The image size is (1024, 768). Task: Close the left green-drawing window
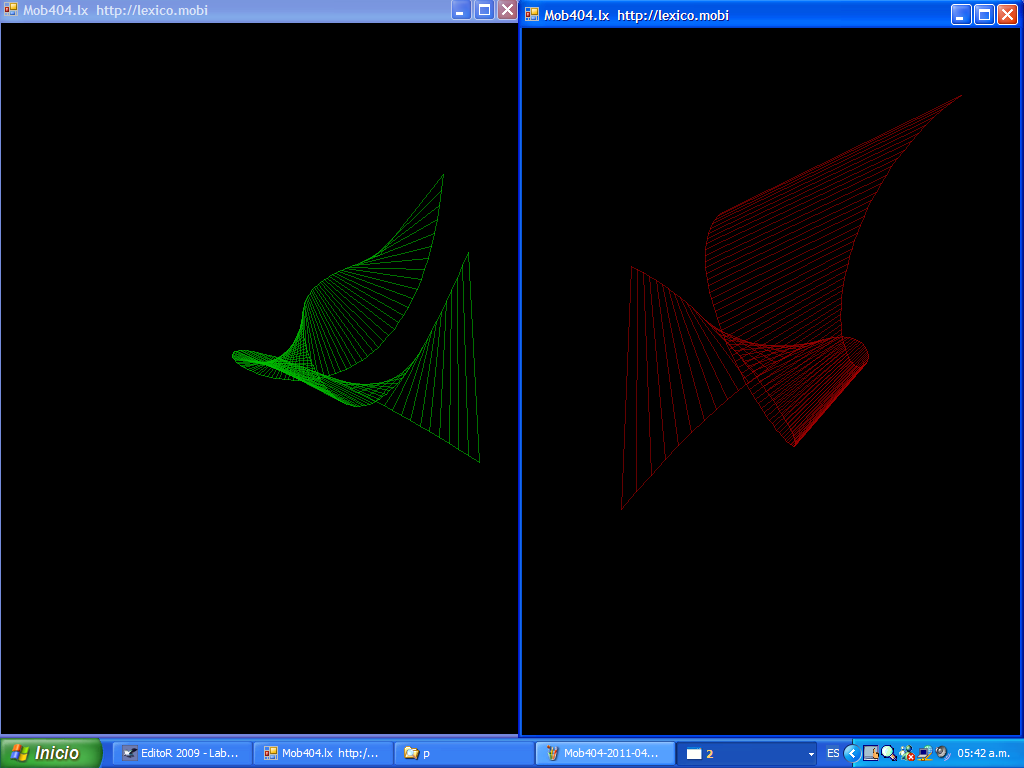[x=507, y=10]
